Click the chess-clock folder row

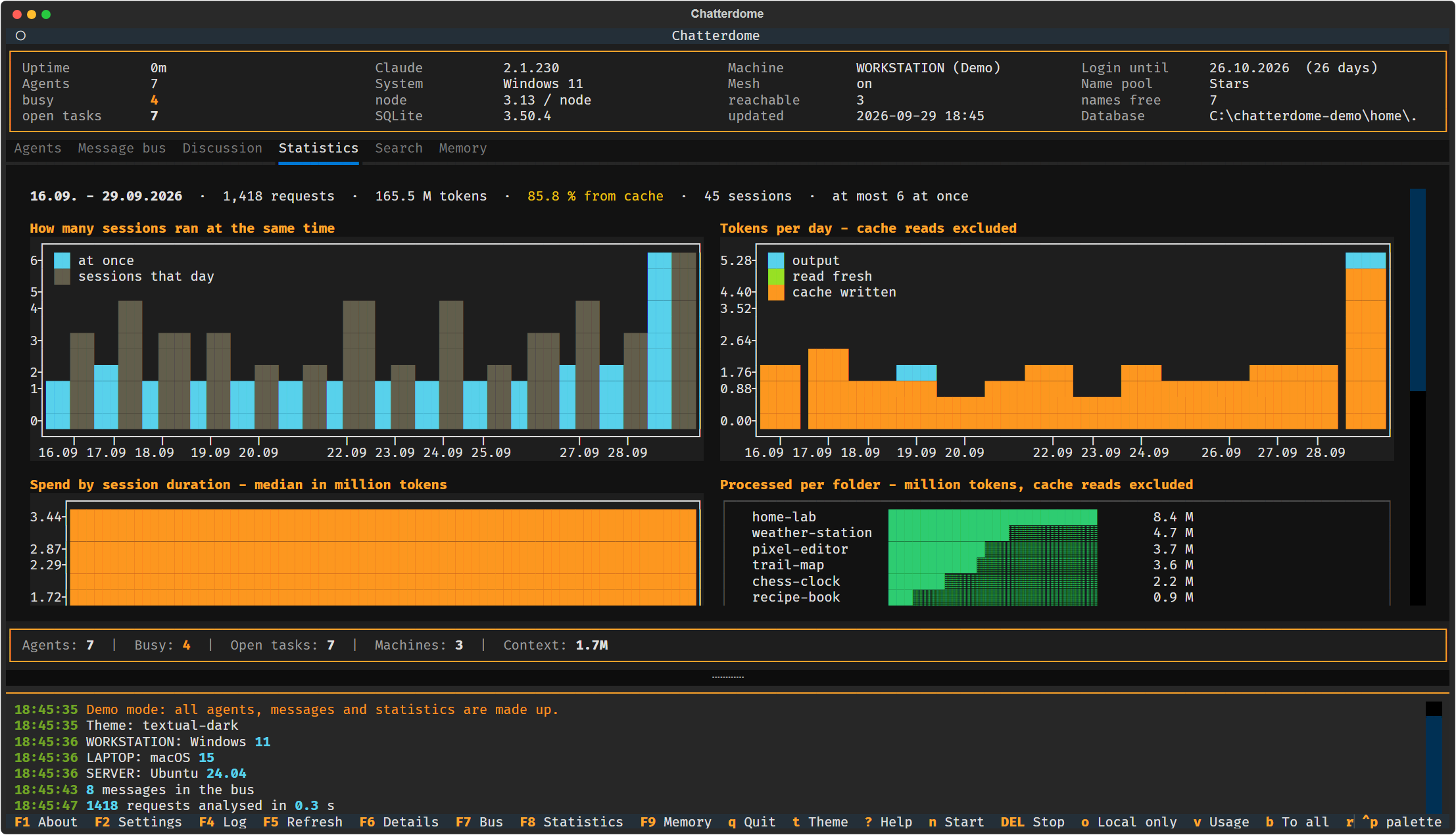pyautogui.click(x=972, y=582)
